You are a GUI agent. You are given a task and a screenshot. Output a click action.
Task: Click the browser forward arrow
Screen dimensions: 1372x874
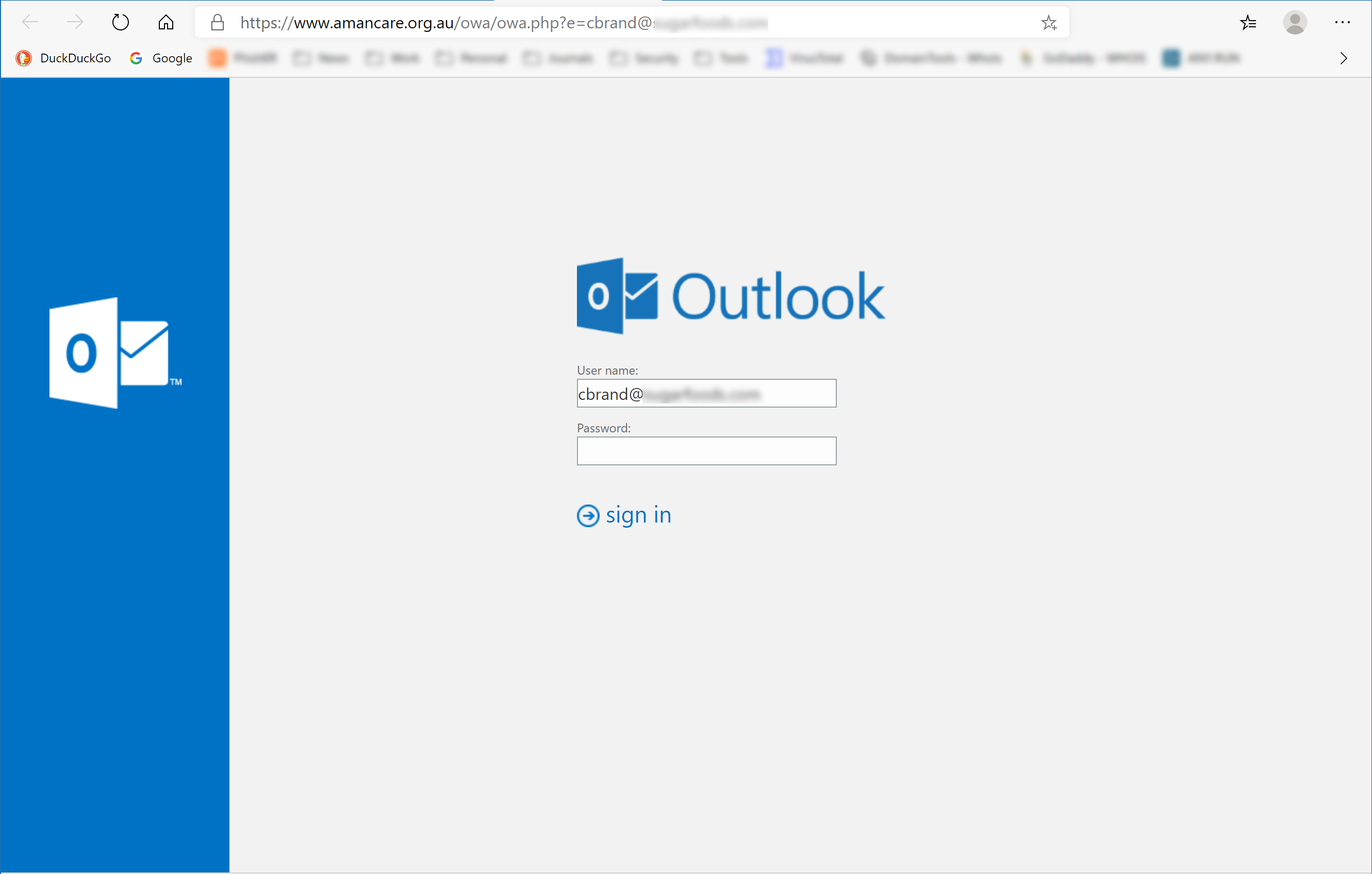click(75, 23)
